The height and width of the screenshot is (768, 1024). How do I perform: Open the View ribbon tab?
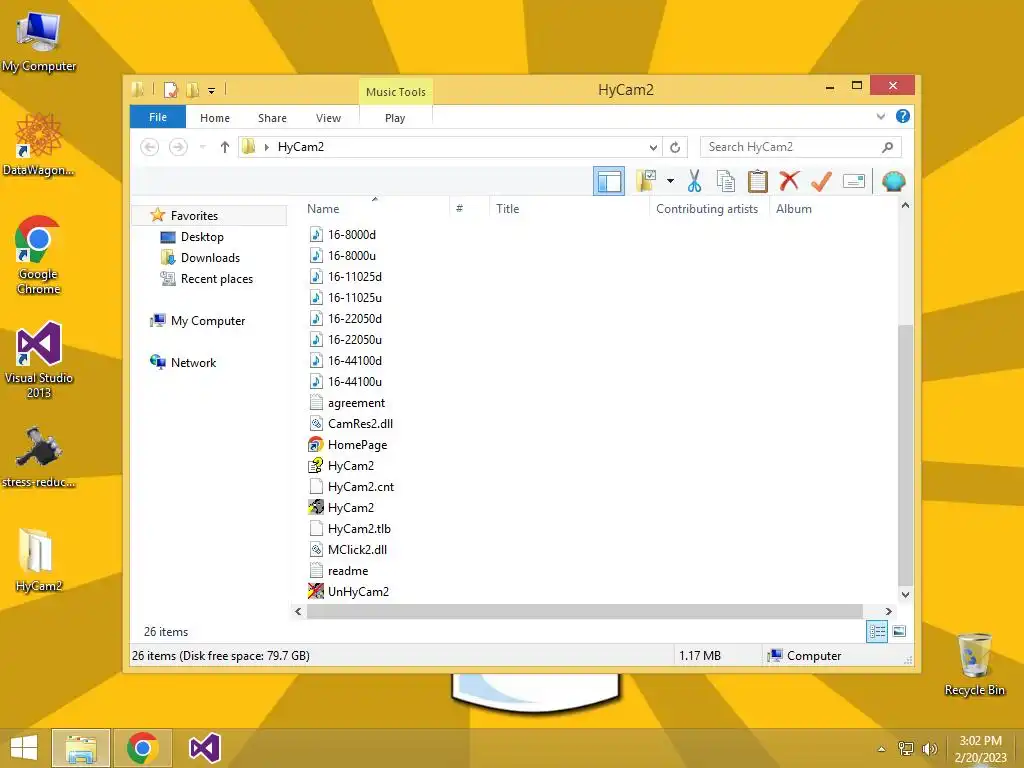(x=328, y=118)
